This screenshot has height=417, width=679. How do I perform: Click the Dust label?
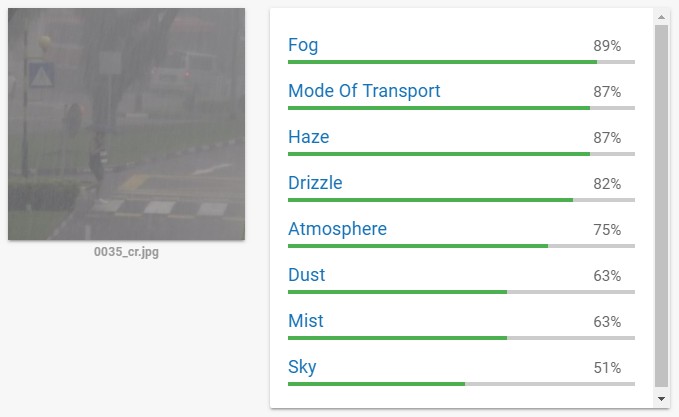[307, 275]
